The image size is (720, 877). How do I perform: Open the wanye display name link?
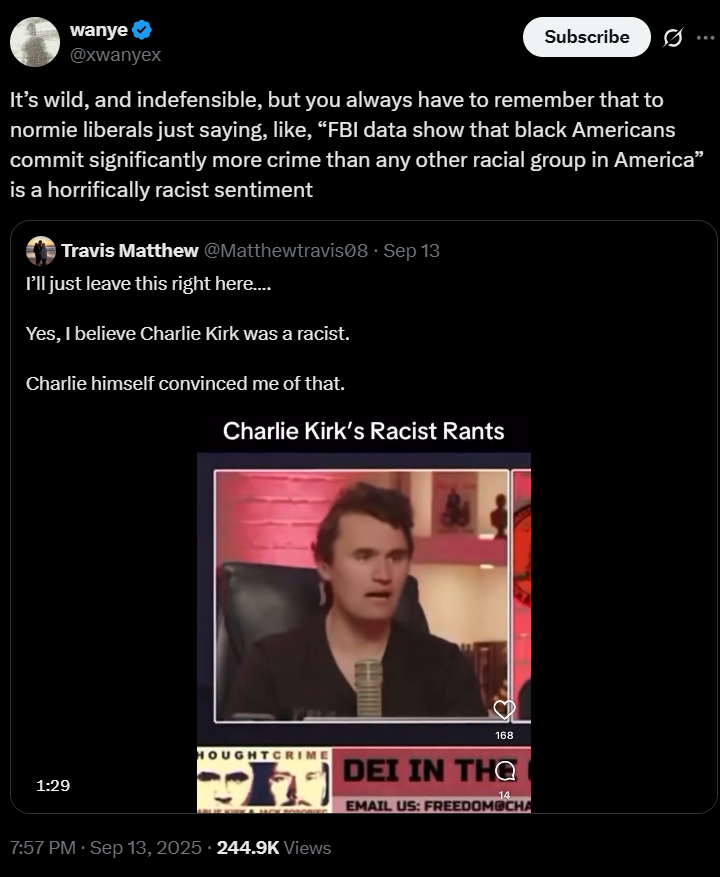(97, 32)
